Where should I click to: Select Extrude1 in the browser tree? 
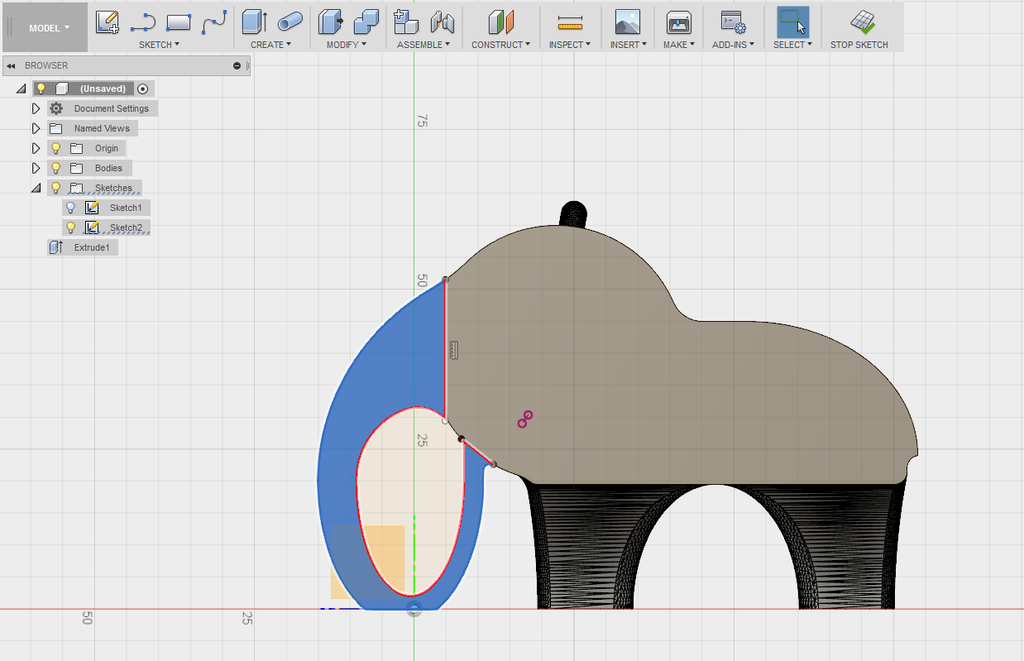pyautogui.click(x=91, y=247)
